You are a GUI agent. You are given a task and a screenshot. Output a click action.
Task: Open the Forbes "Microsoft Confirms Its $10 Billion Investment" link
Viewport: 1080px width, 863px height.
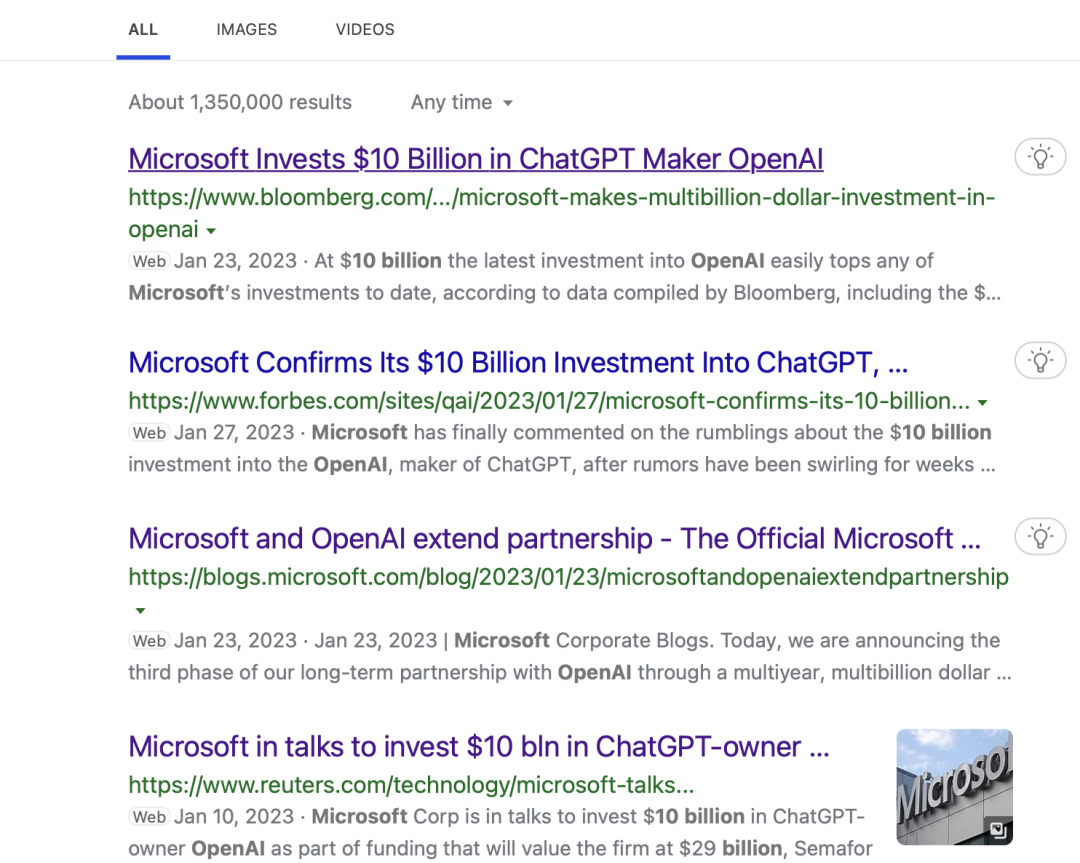pos(518,362)
